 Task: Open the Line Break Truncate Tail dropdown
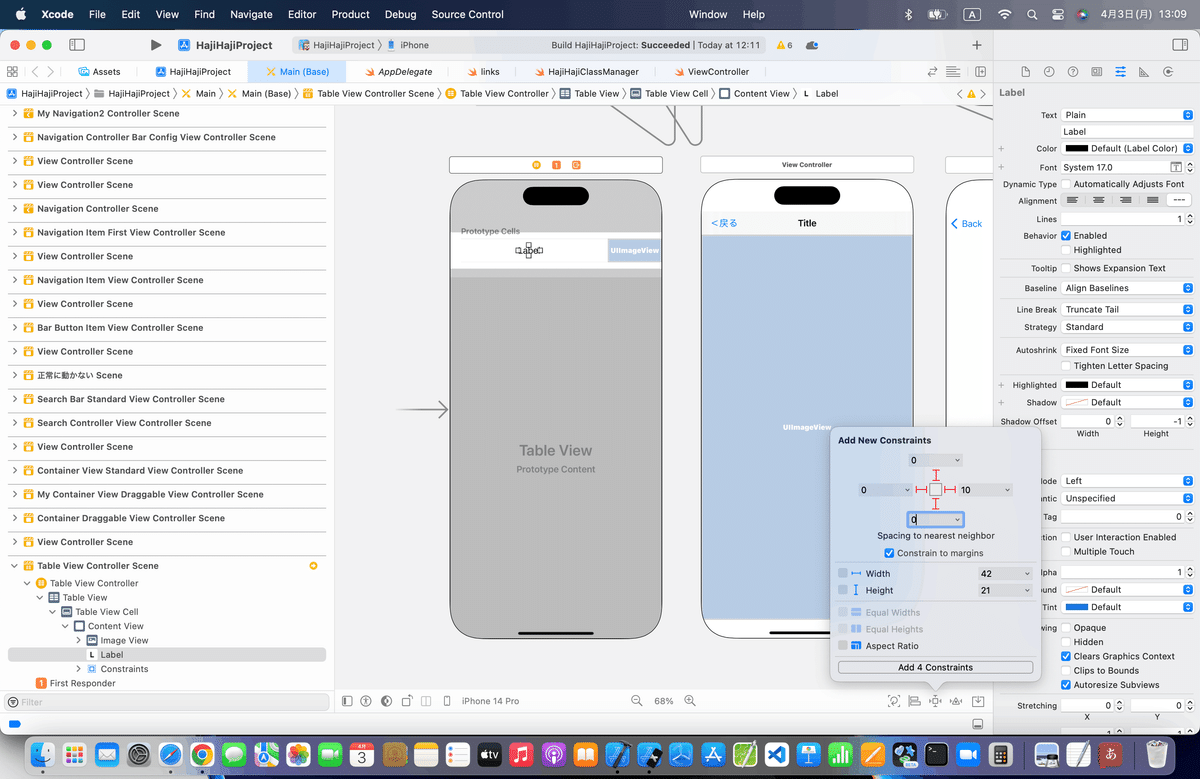(x=1127, y=309)
